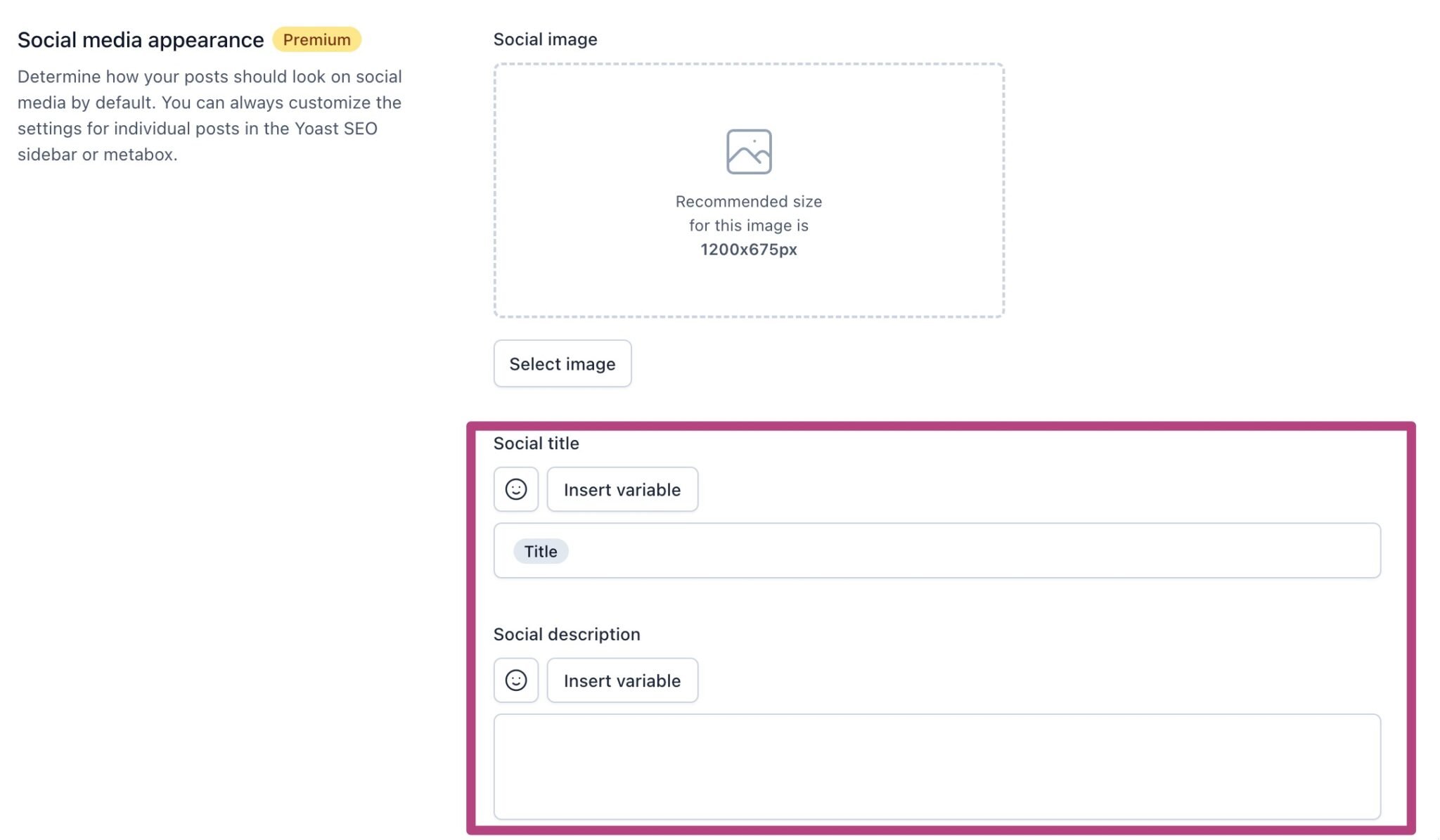Image resolution: width=1440 pixels, height=840 pixels.
Task: Click the dashed Social image upload area
Action: (x=750, y=190)
